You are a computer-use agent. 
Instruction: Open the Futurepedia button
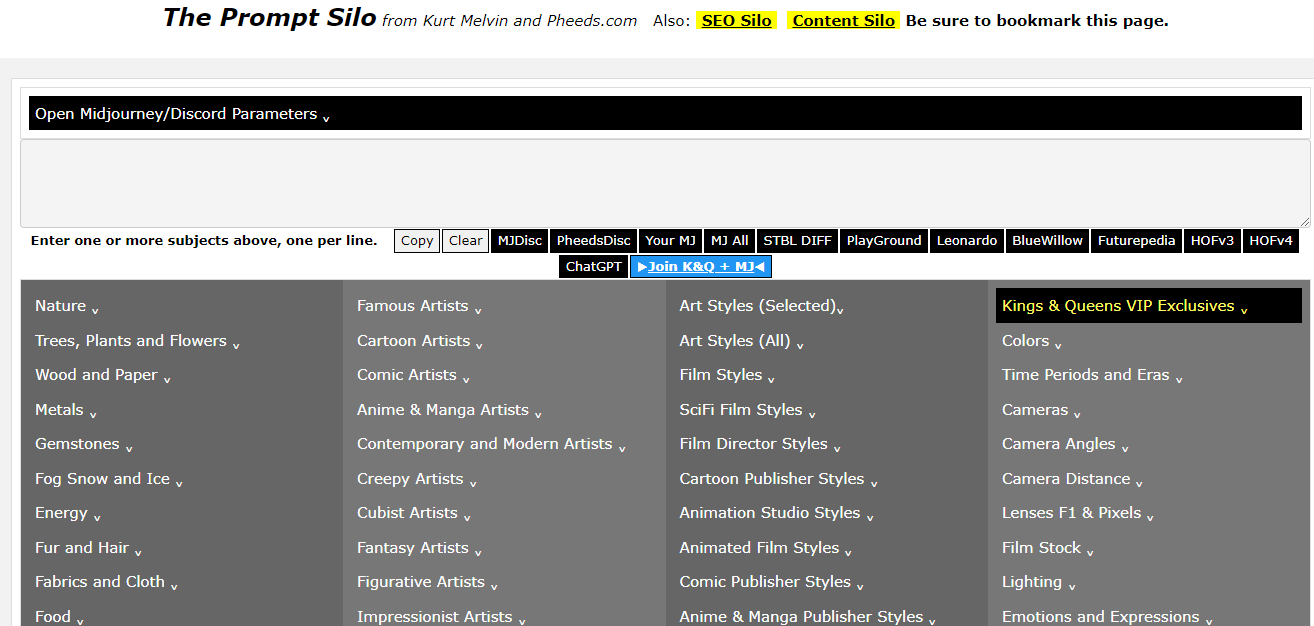[1137, 240]
